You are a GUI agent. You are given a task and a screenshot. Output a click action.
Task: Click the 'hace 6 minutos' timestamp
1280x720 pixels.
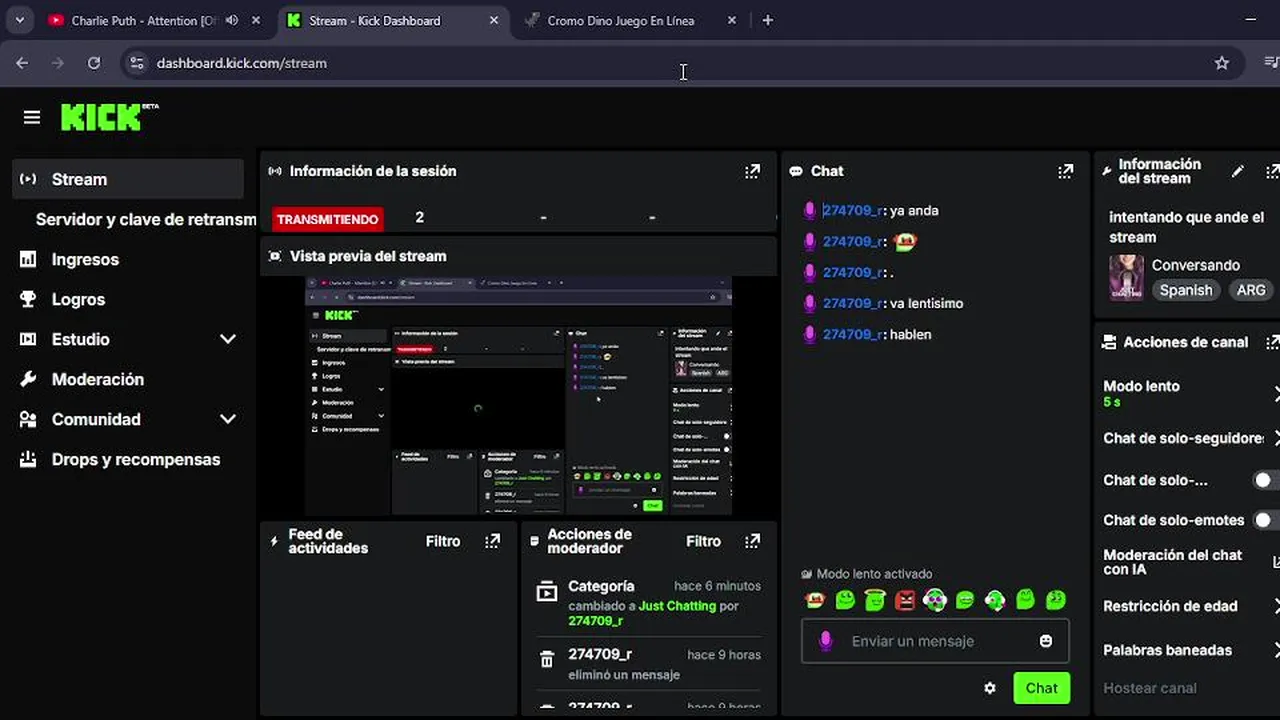(x=717, y=586)
